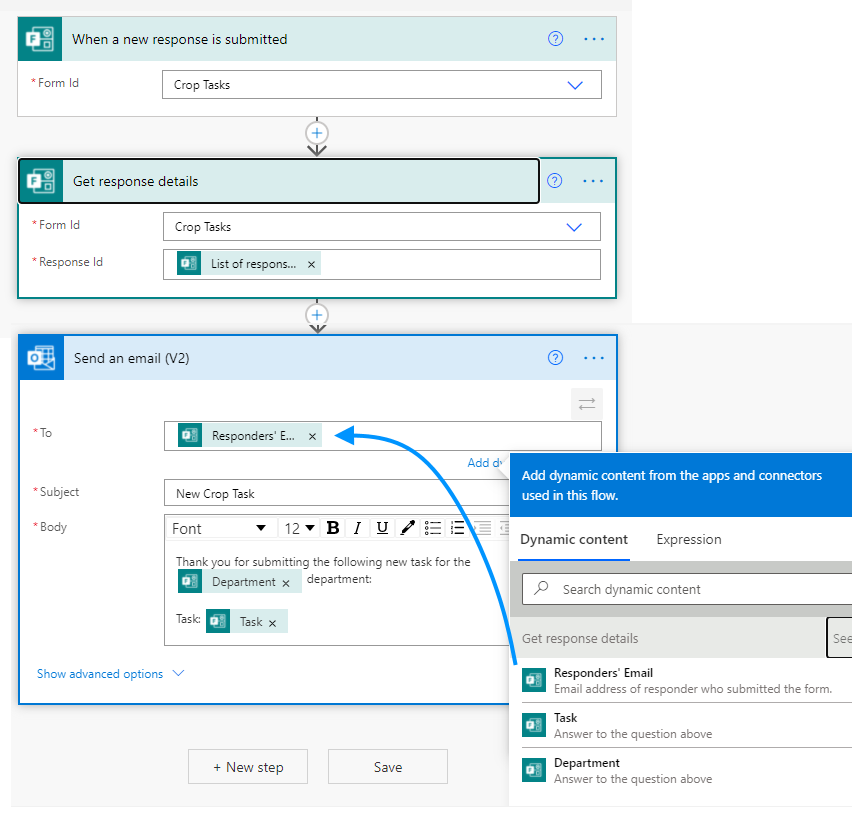Click the Get response details card title

135,181
